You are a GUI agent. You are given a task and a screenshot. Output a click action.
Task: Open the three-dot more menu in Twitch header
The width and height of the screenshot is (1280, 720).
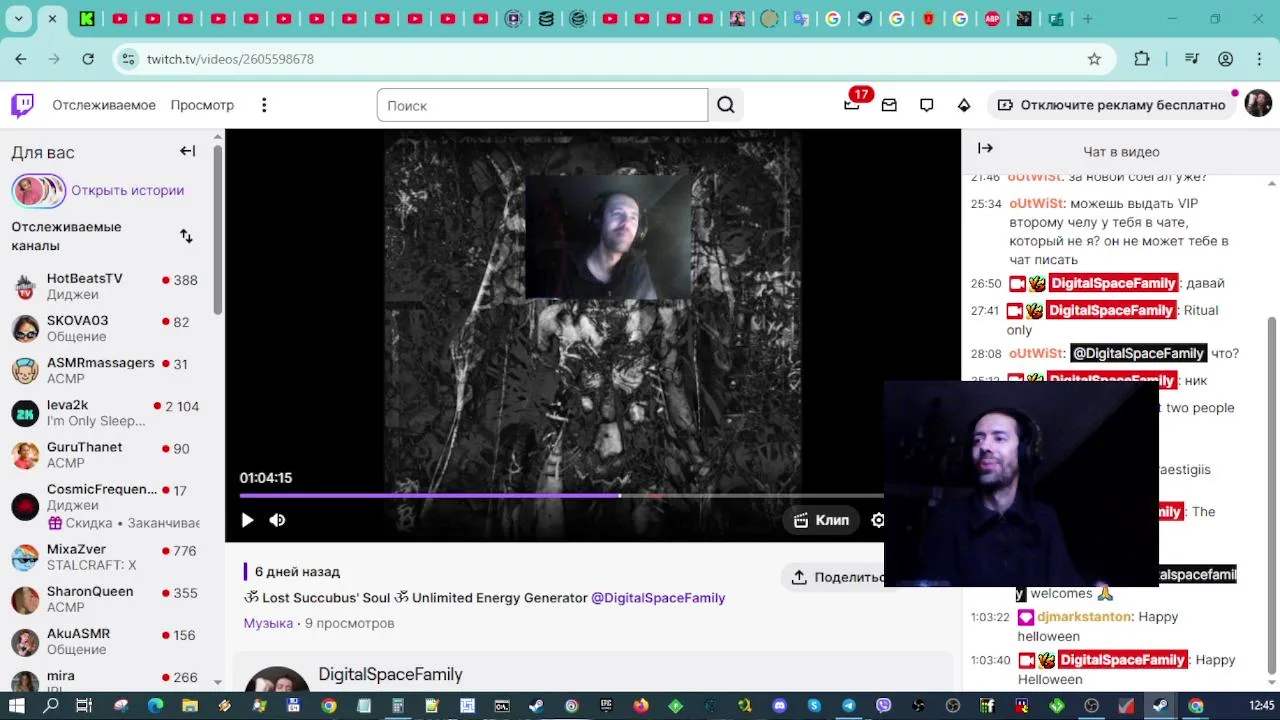pyautogui.click(x=264, y=105)
